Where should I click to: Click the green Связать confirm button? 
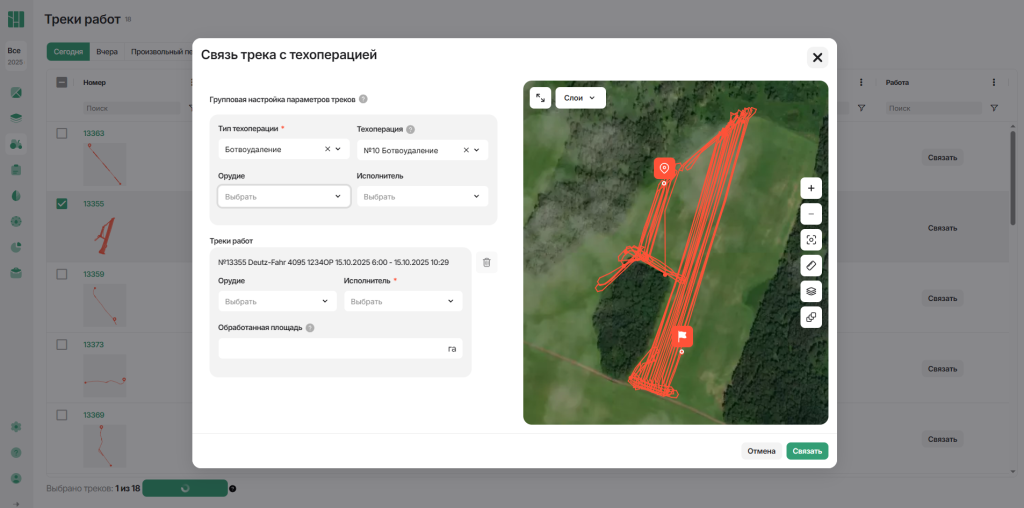pyautogui.click(x=806, y=451)
